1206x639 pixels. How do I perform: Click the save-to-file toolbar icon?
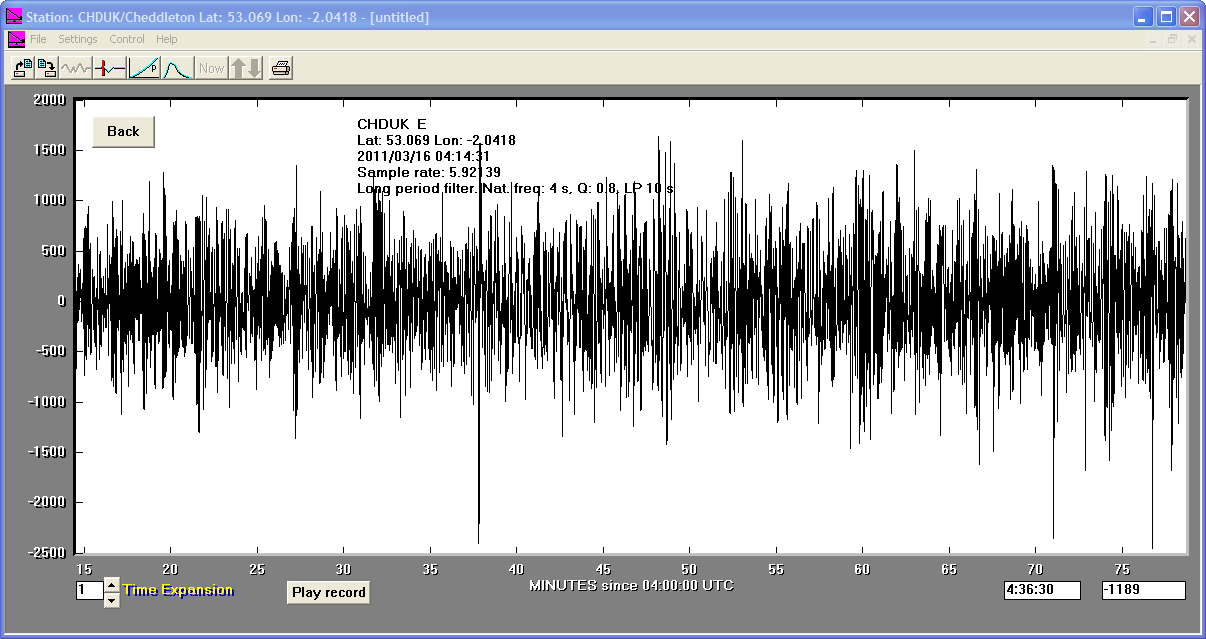[x=46, y=68]
